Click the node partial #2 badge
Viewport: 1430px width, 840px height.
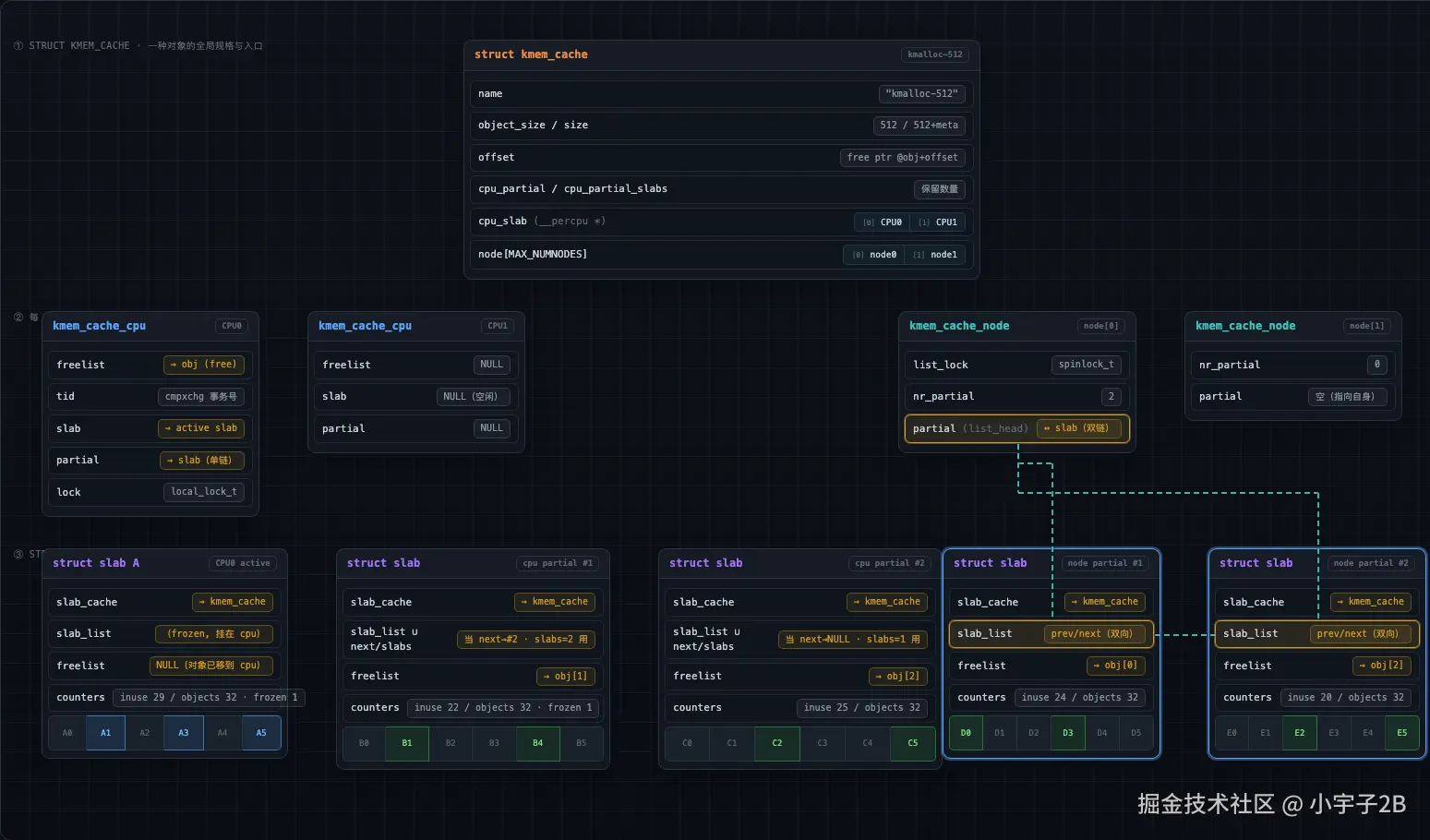click(1371, 563)
